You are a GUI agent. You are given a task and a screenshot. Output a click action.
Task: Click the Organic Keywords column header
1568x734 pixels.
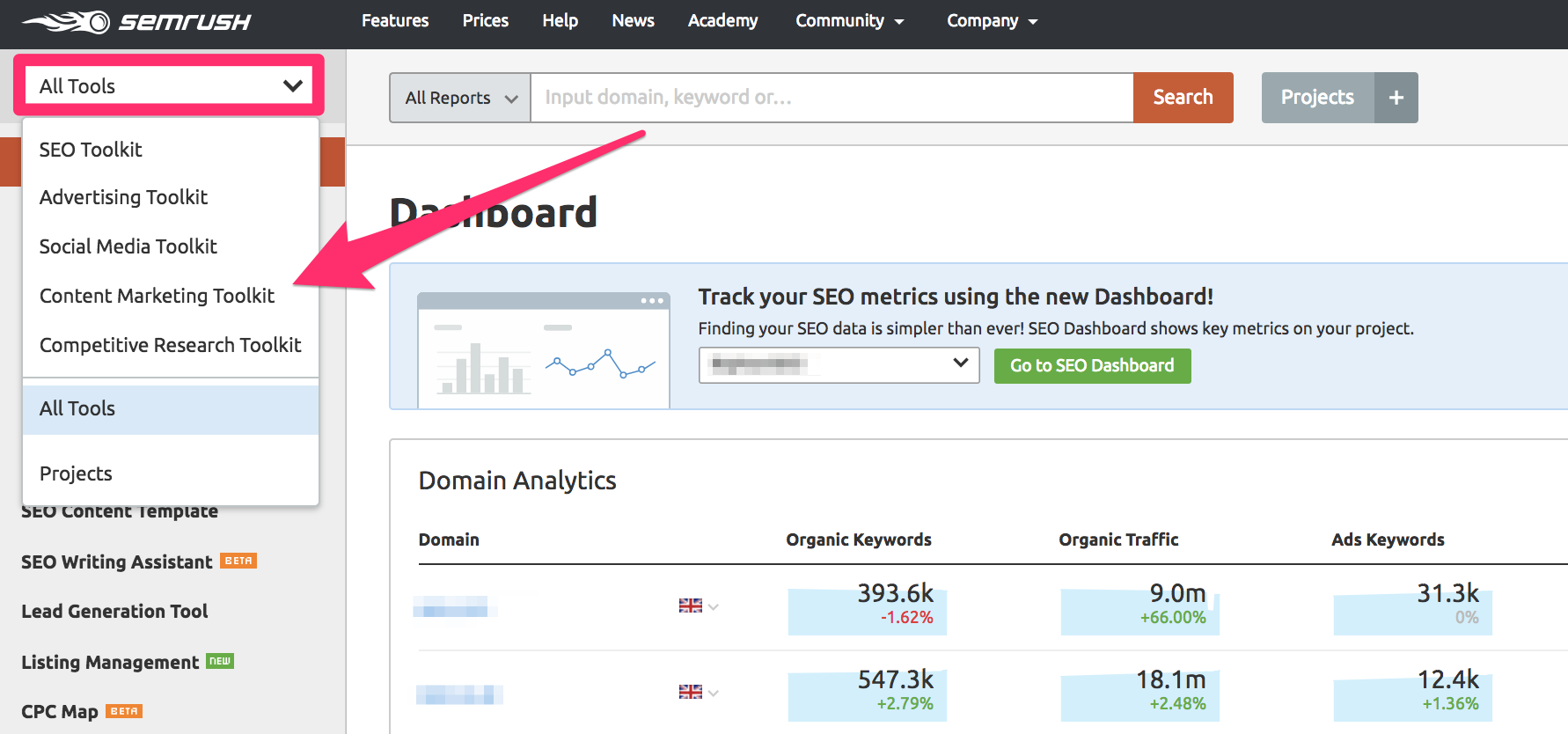(x=859, y=539)
